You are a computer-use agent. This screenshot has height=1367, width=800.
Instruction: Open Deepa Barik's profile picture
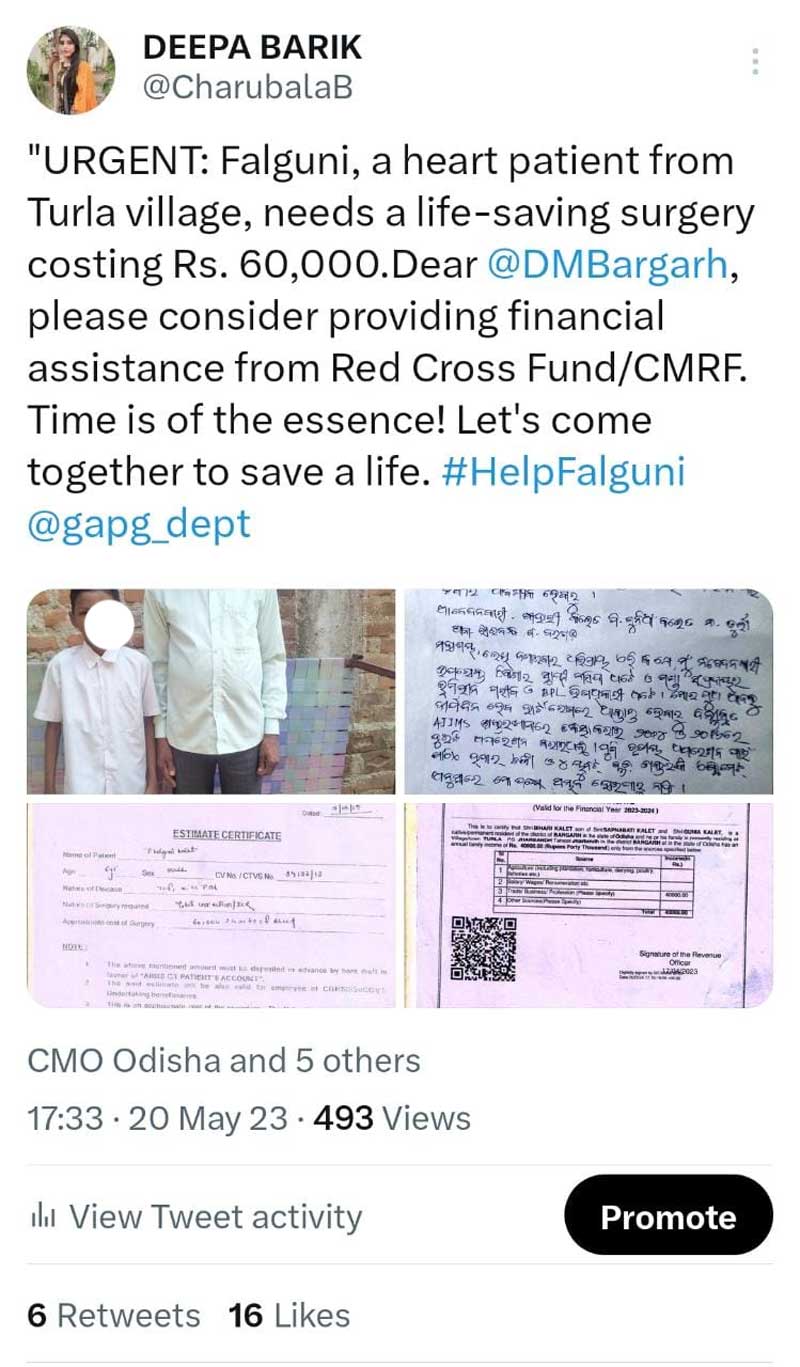click(x=70, y=71)
